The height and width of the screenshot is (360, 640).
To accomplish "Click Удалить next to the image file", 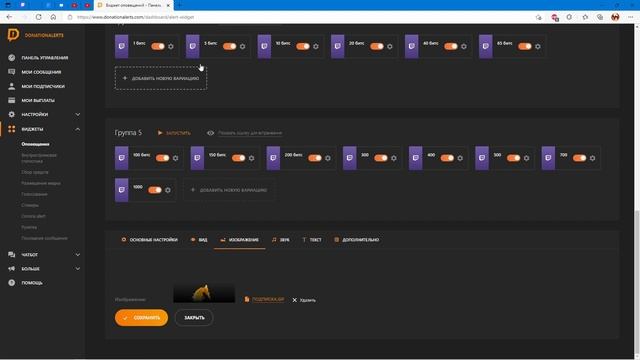I will [x=304, y=300].
